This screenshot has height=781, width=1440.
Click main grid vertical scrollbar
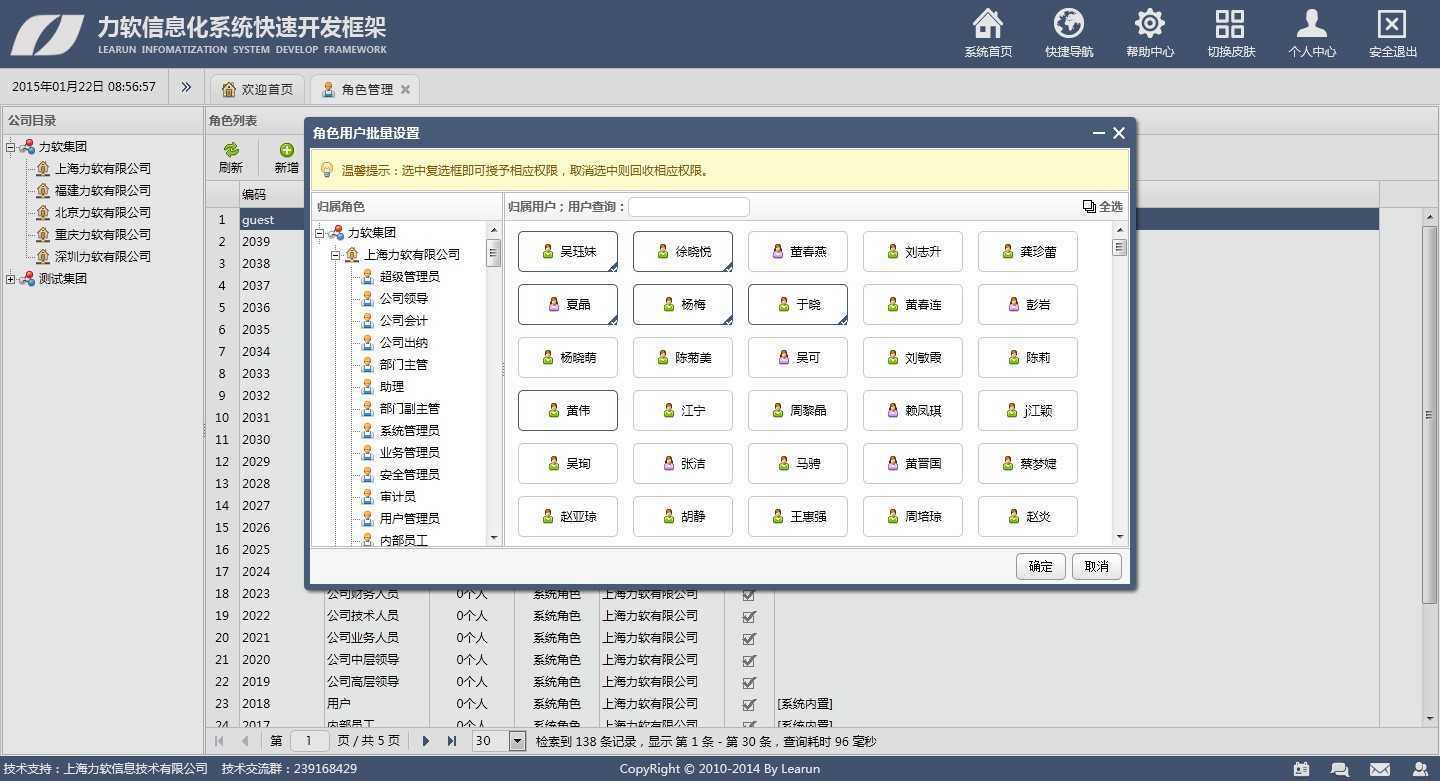pos(1430,414)
